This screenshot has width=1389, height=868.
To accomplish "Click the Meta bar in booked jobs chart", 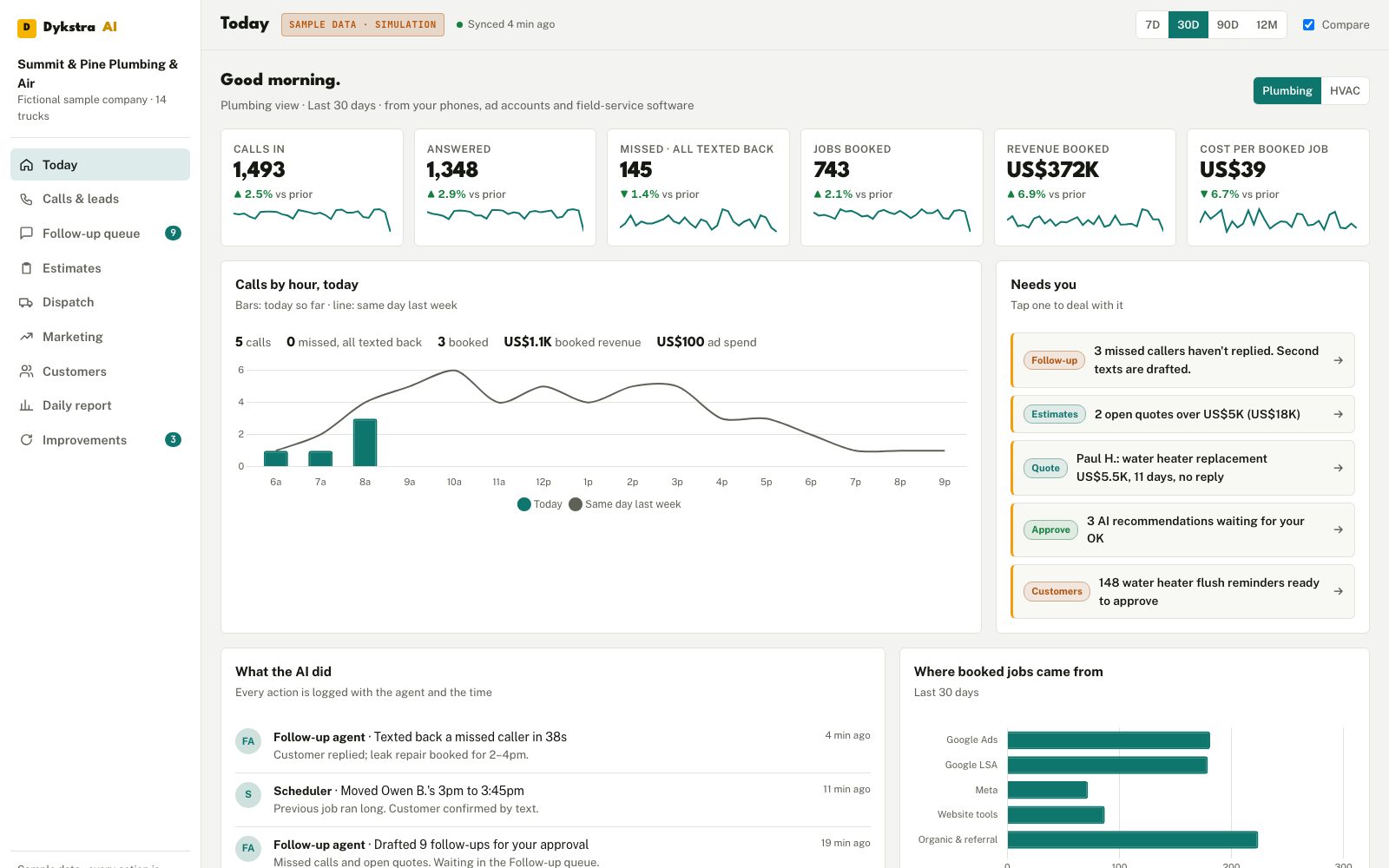I will 1048,790.
